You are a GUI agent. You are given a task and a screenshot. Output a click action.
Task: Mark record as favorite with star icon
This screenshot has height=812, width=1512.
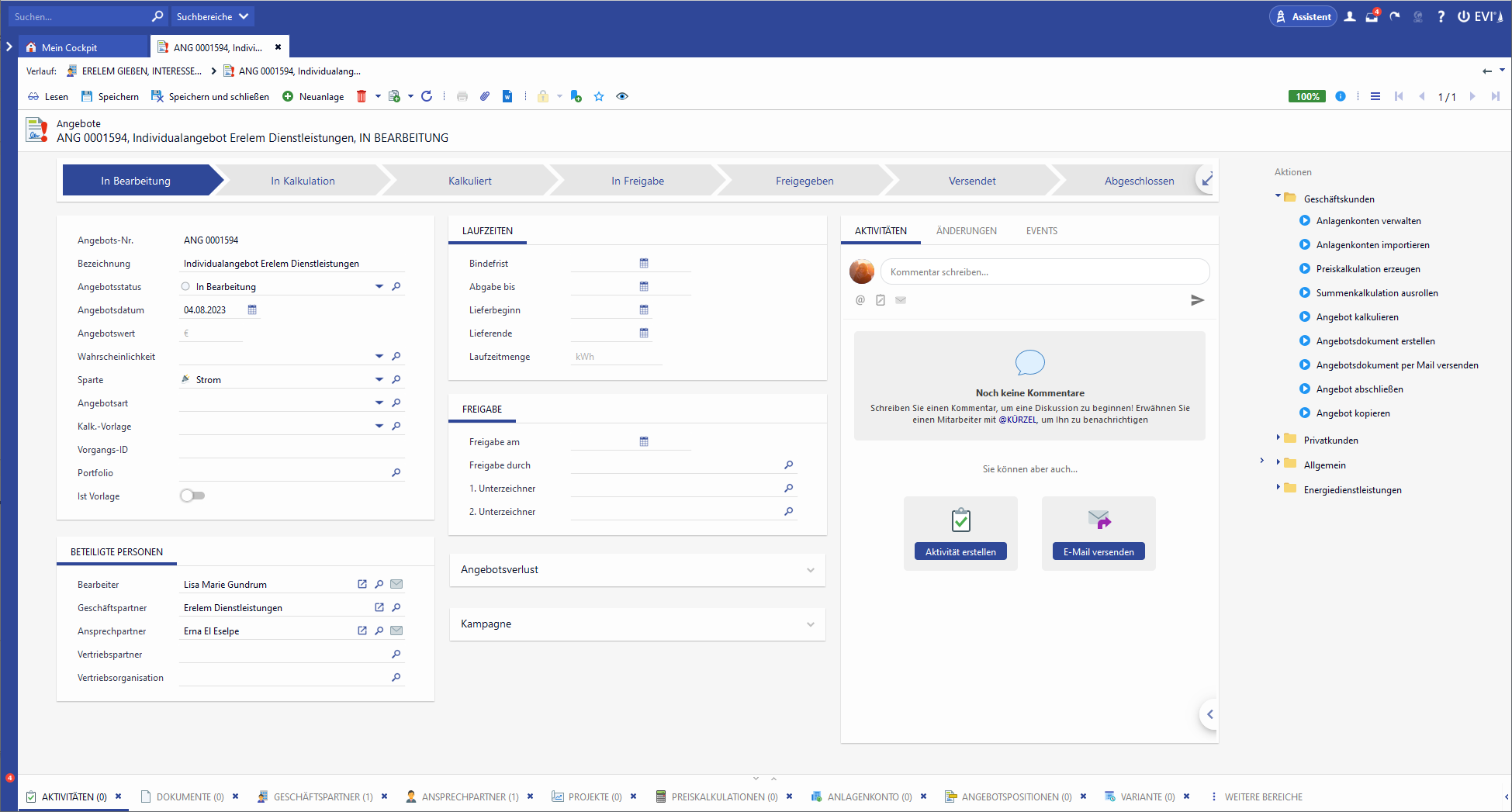pos(599,96)
